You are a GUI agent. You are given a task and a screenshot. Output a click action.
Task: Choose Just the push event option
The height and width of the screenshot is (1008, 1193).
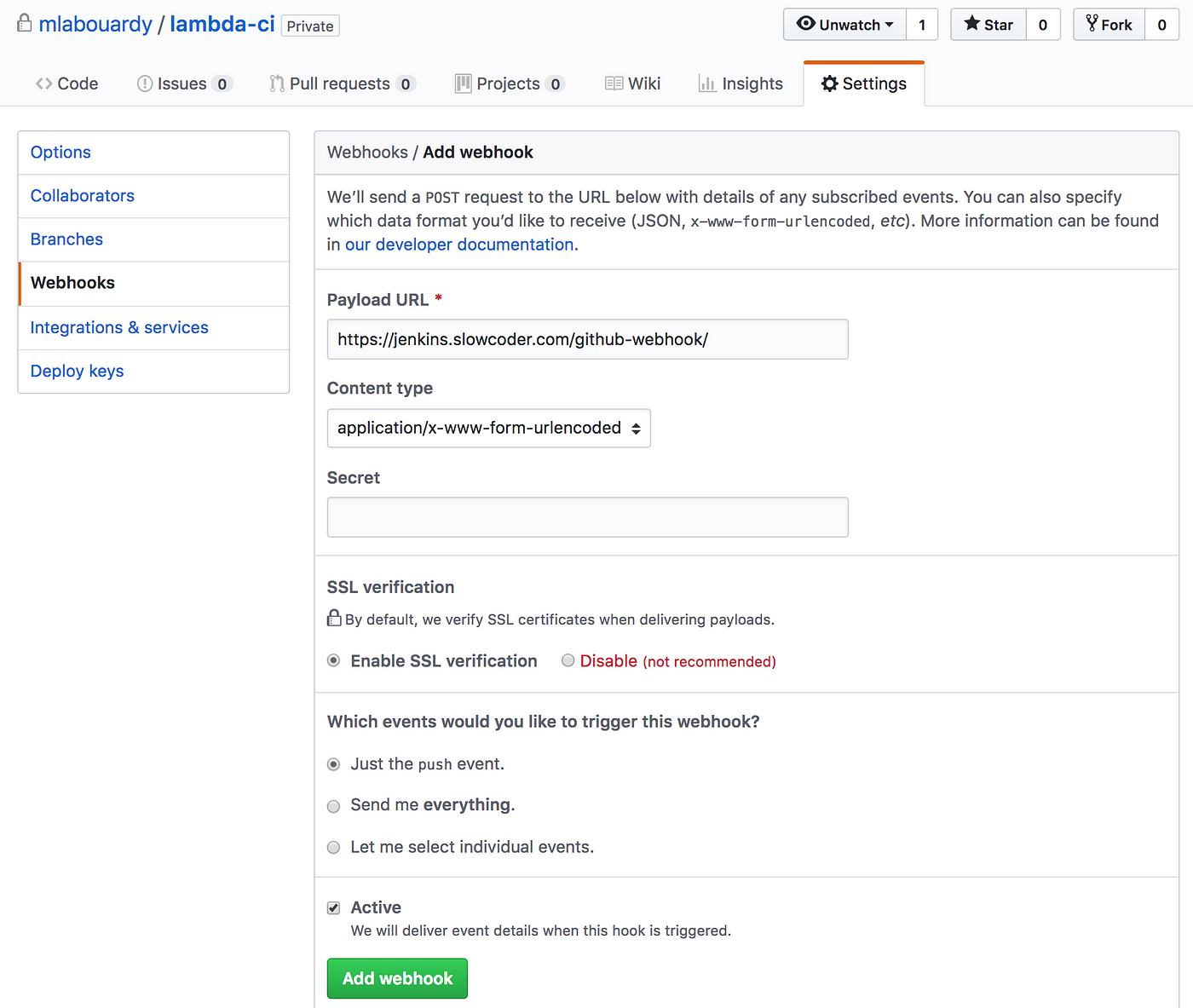pyautogui.click(x=334, y=764)
